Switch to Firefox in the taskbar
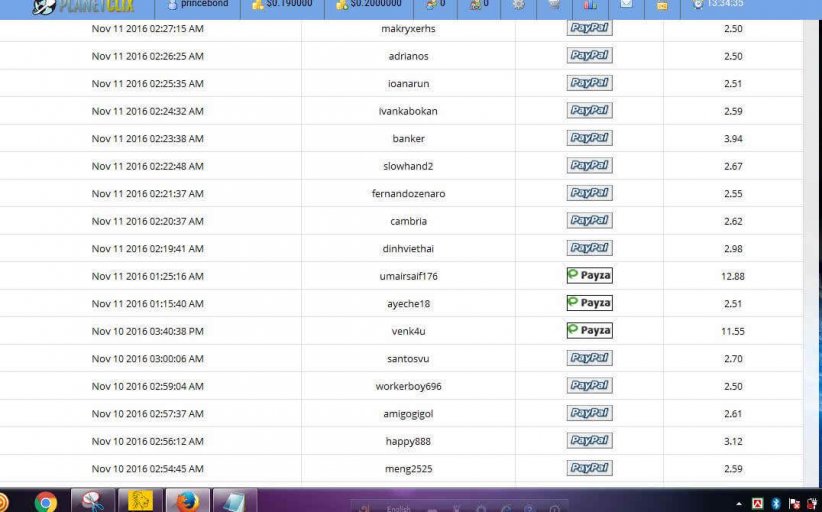This screenshot has height=512, width=822. tap(188, 501)
